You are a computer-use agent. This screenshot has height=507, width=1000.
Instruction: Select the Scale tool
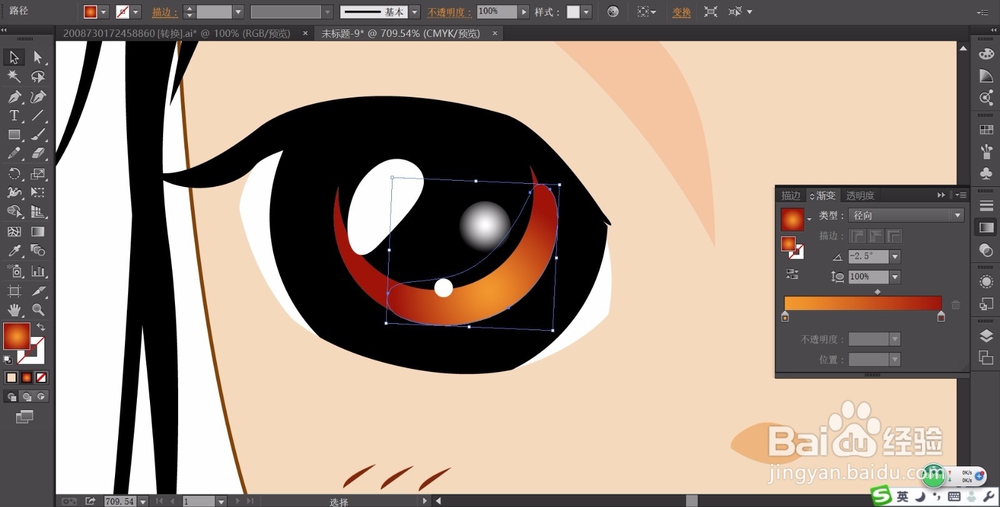[x=38, y=173]
